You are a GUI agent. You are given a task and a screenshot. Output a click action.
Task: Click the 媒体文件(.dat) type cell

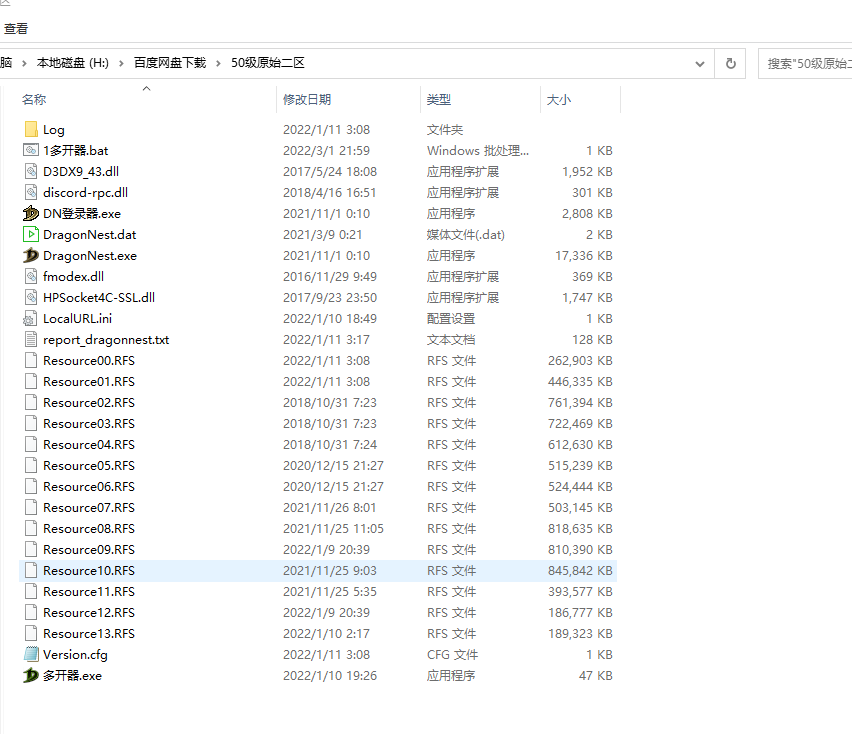[466, 235]
